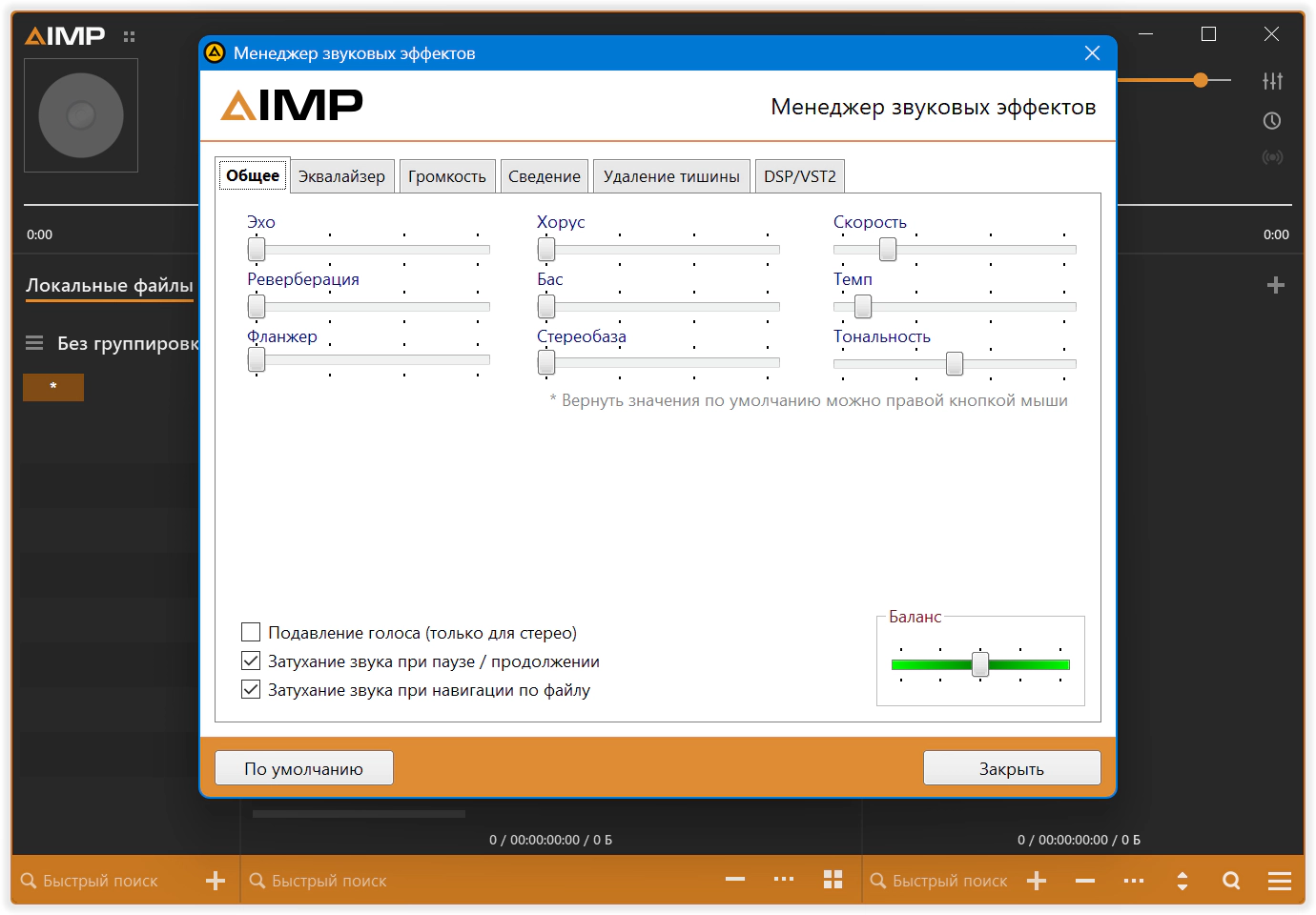The width and height of the screenshot is (1316, 915).
Task: Click the green Баланс slider handle
Action: pos(980,664)
